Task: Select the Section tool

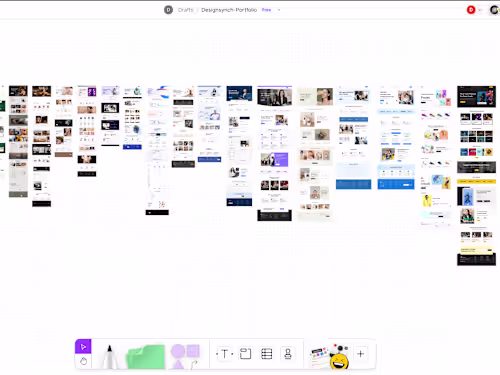Action: (245, 354)
